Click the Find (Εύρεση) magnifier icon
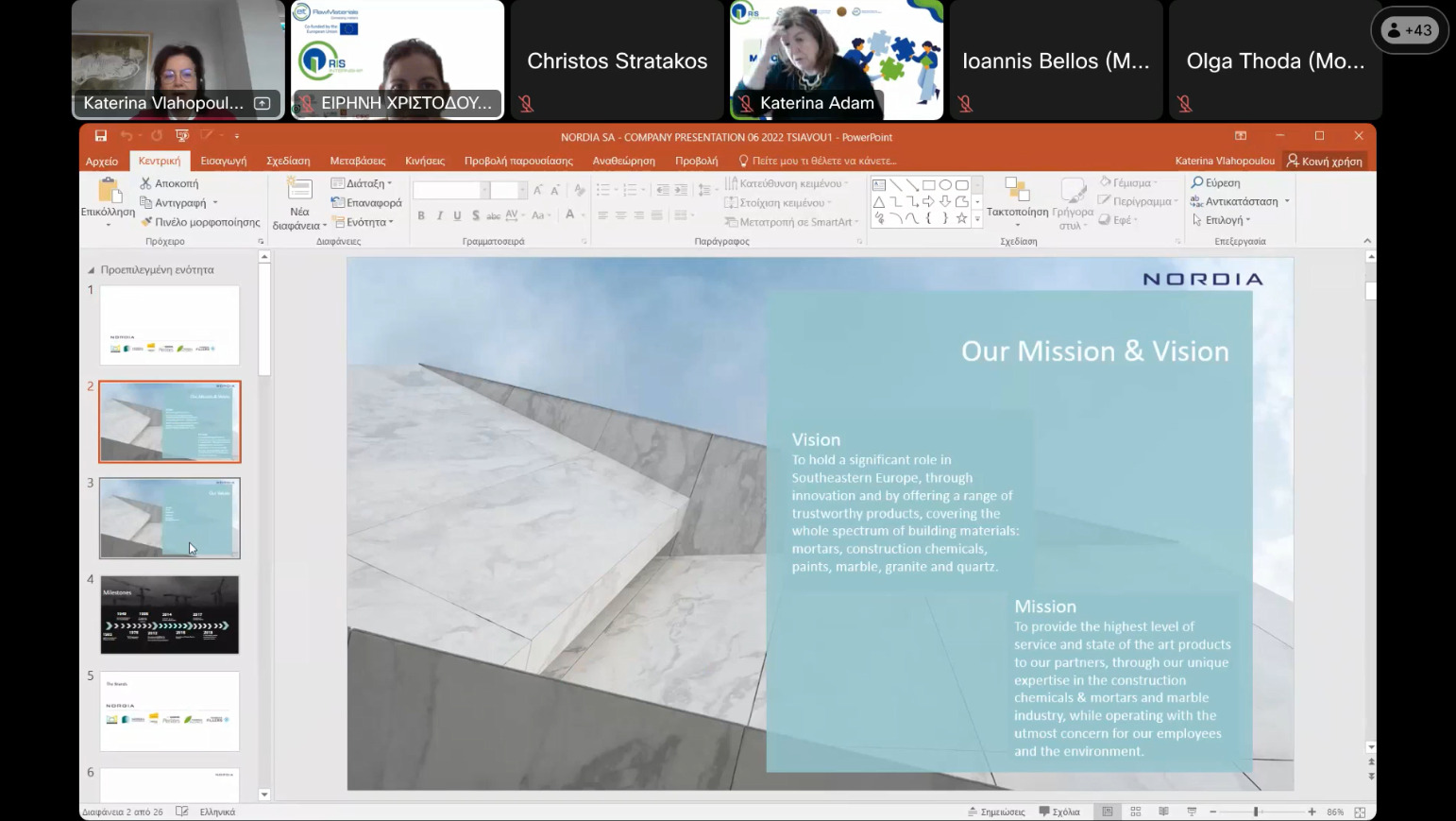The width and height of the screenshot is (1456, 821). point(1197,182)
